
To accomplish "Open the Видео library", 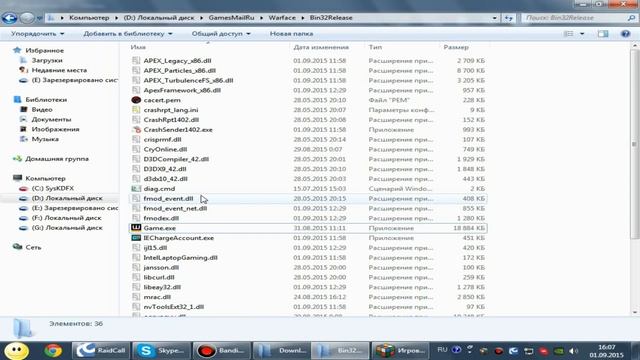I will (x=42, y=109).
